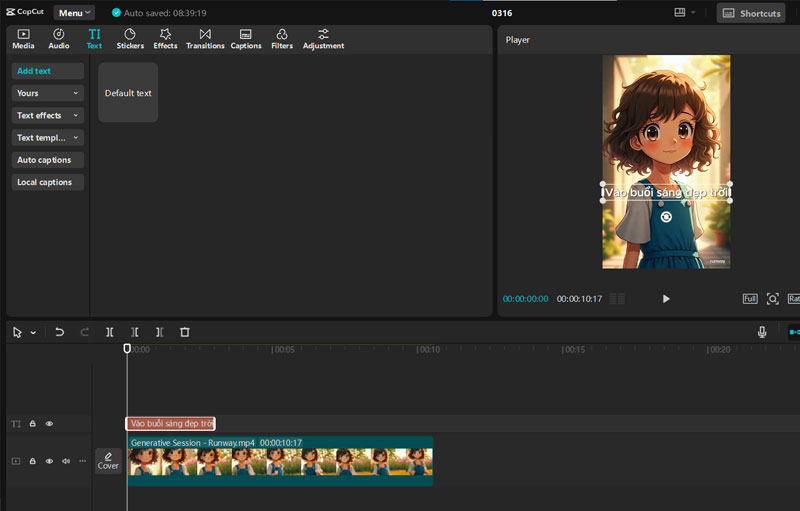Play the video in the Player
800x511 pixels.
point(666,298)
